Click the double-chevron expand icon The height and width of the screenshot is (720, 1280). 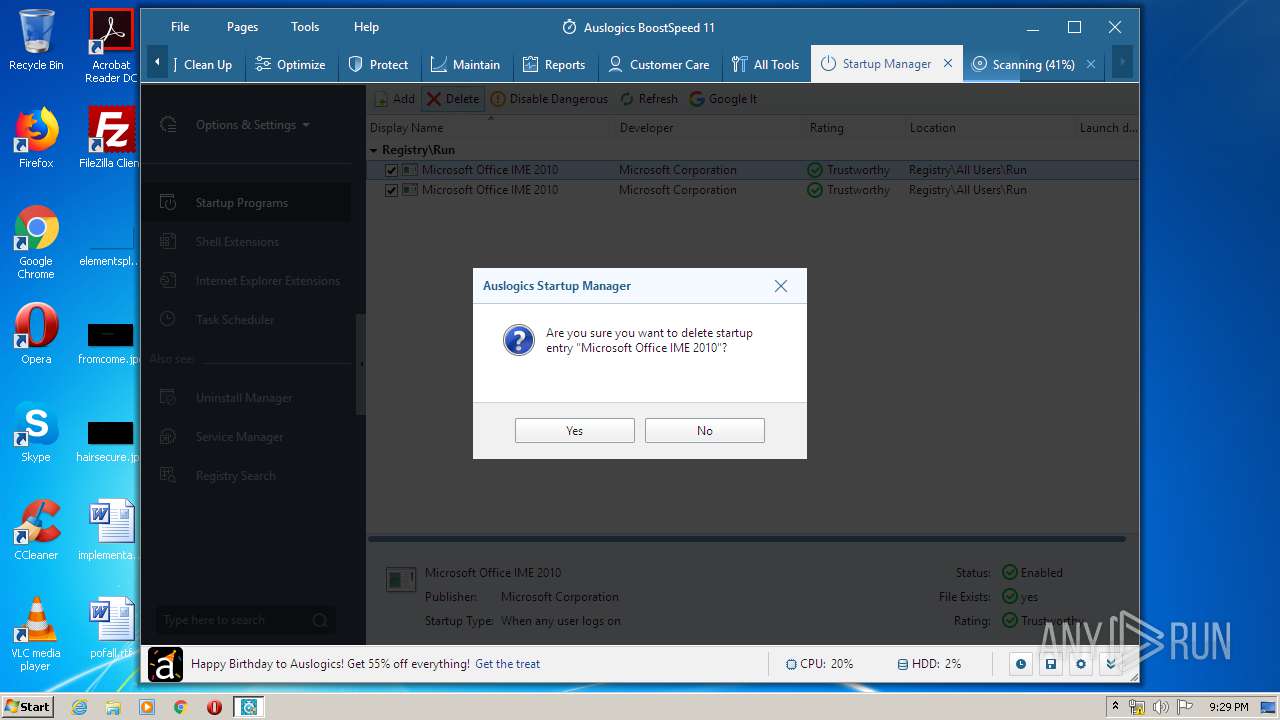click(1111, 664)
